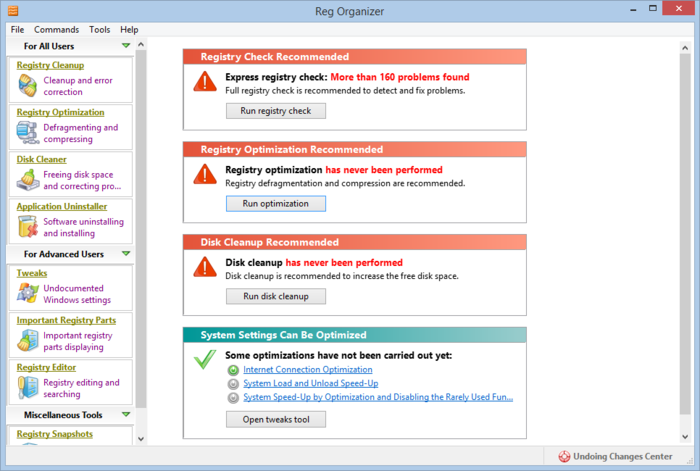This screenshot has height=471, width=700.
Task: Click the Registry Optimization computers icon
Action: tap(27, 133)
